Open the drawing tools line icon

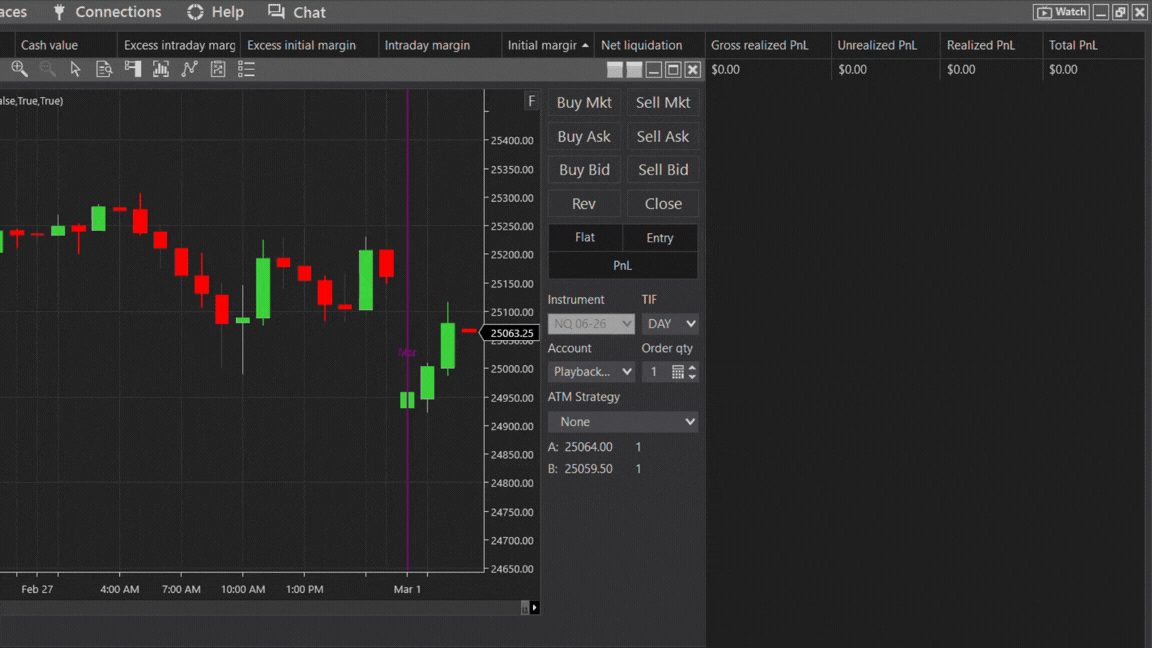tap(189, 69)
